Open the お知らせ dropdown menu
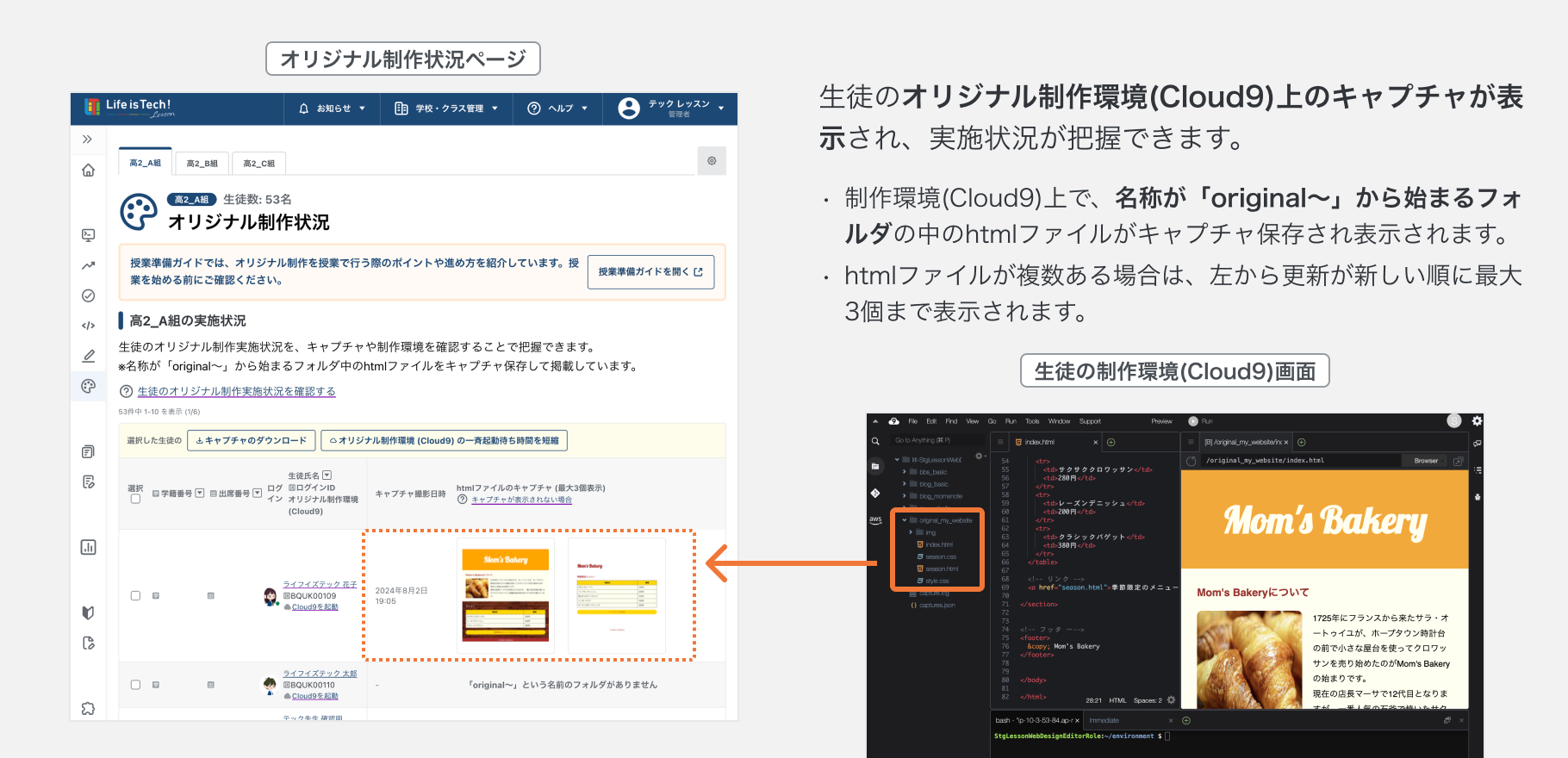This screenshot has height=758, width=1568. [333, 109]
